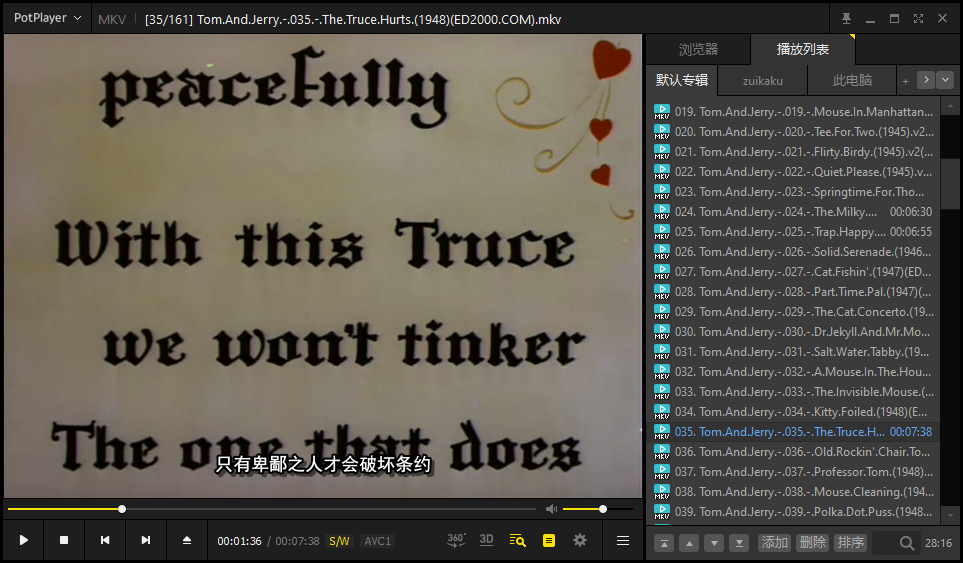
Task: Select the zuikaku playlist tab
Action: coord(762,80)
